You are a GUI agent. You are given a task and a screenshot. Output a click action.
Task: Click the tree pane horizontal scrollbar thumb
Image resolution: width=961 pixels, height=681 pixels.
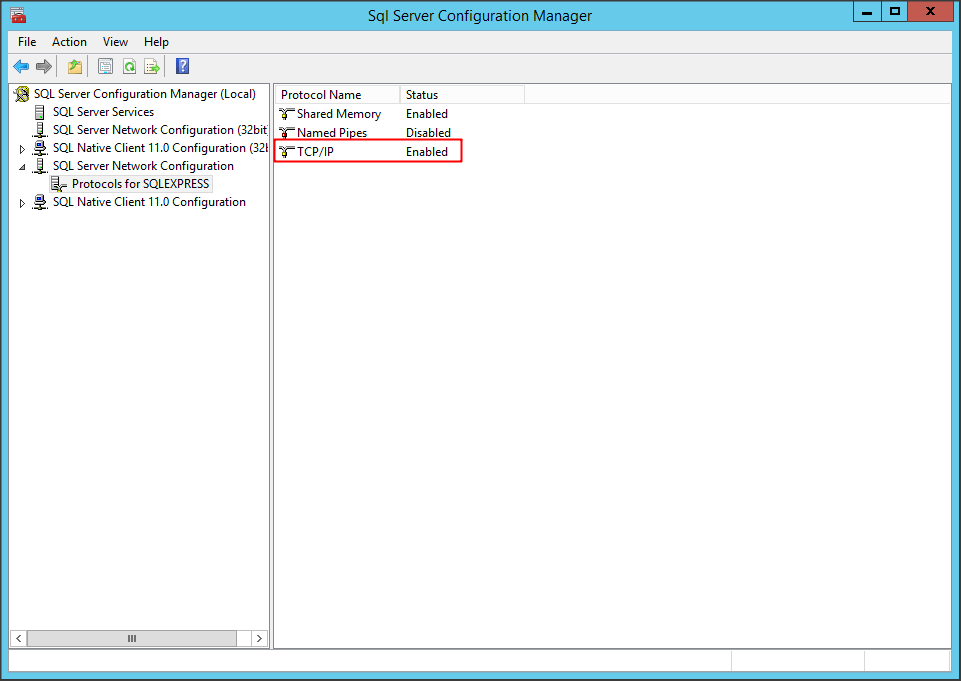pyautogui.click(x=131, y=638)
